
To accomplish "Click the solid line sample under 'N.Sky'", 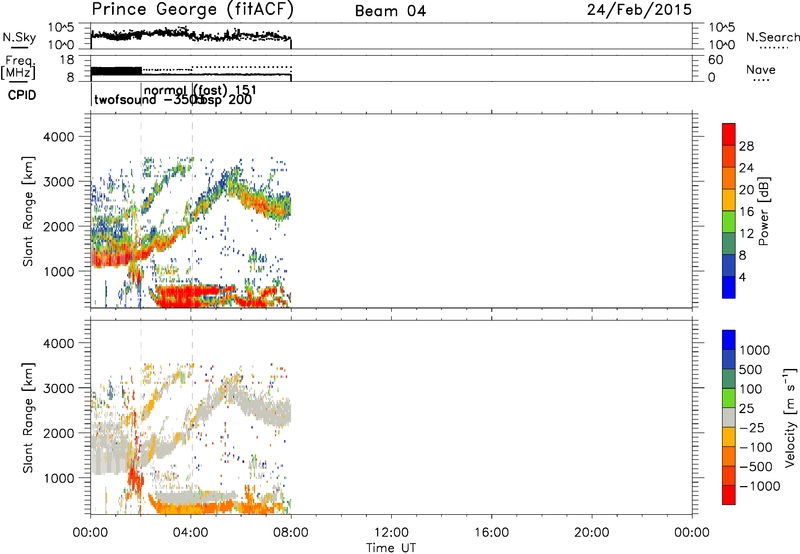I will (x=19, y=47).
